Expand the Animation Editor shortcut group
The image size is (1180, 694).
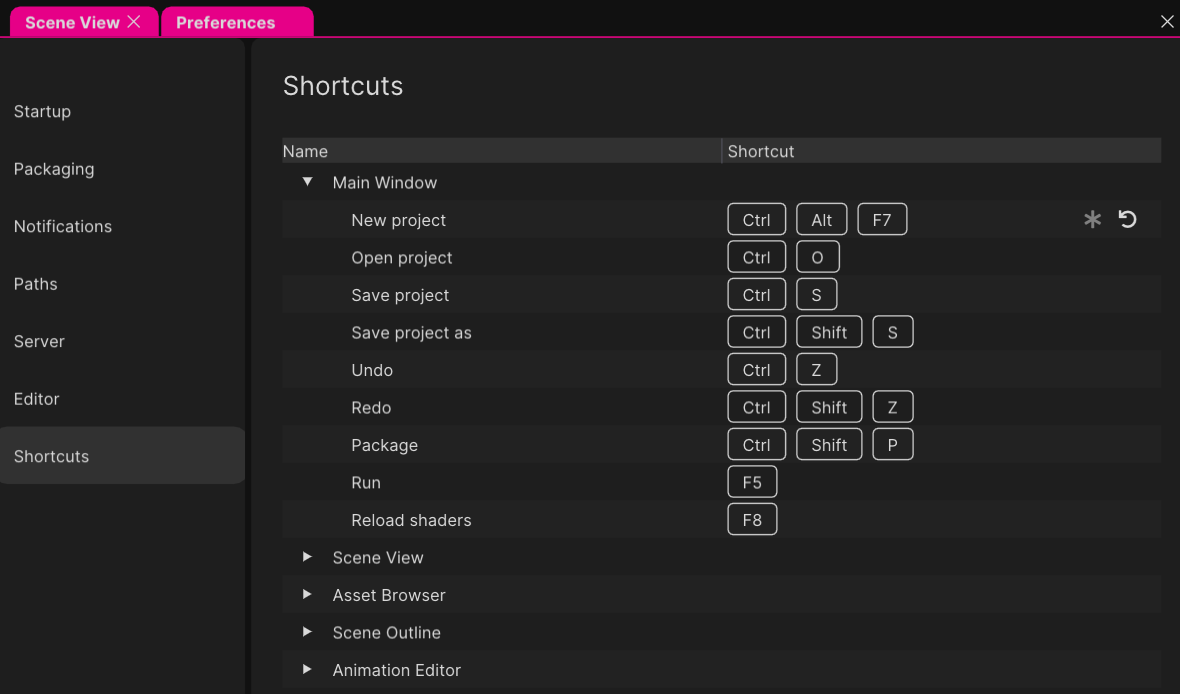307,670
